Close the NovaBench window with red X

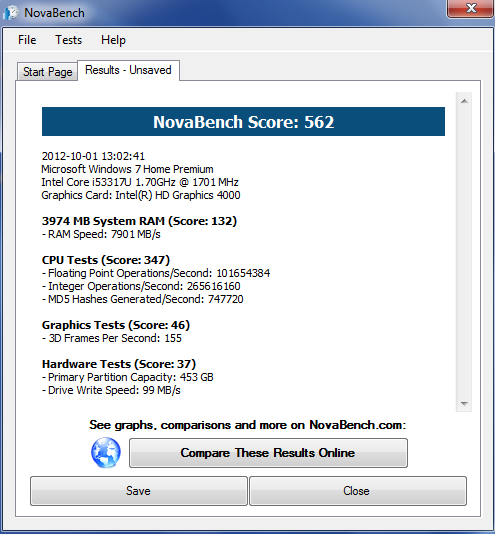coord(471,8)
